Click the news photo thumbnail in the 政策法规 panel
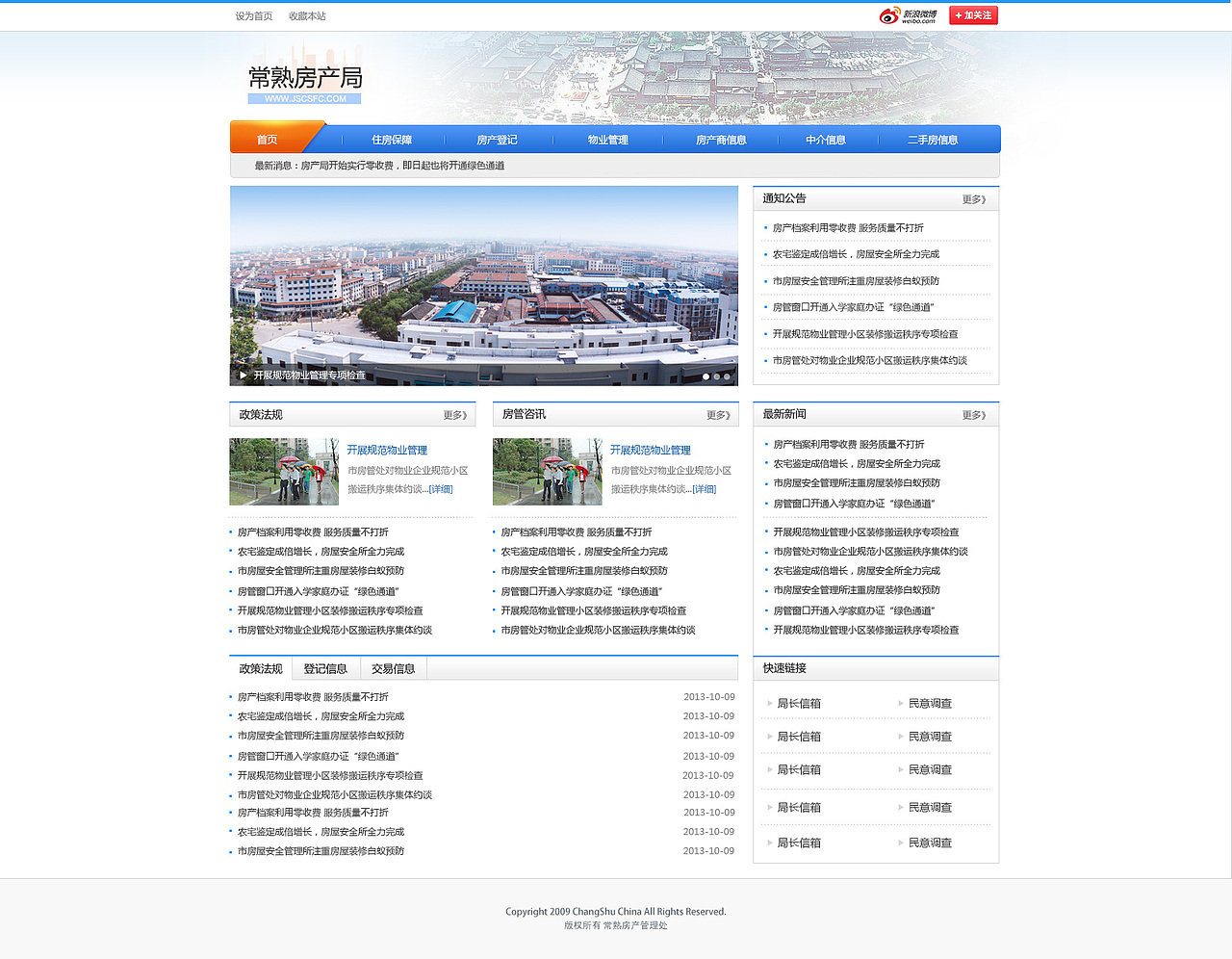The image size is (1232, 959). (x=284, y=472)
